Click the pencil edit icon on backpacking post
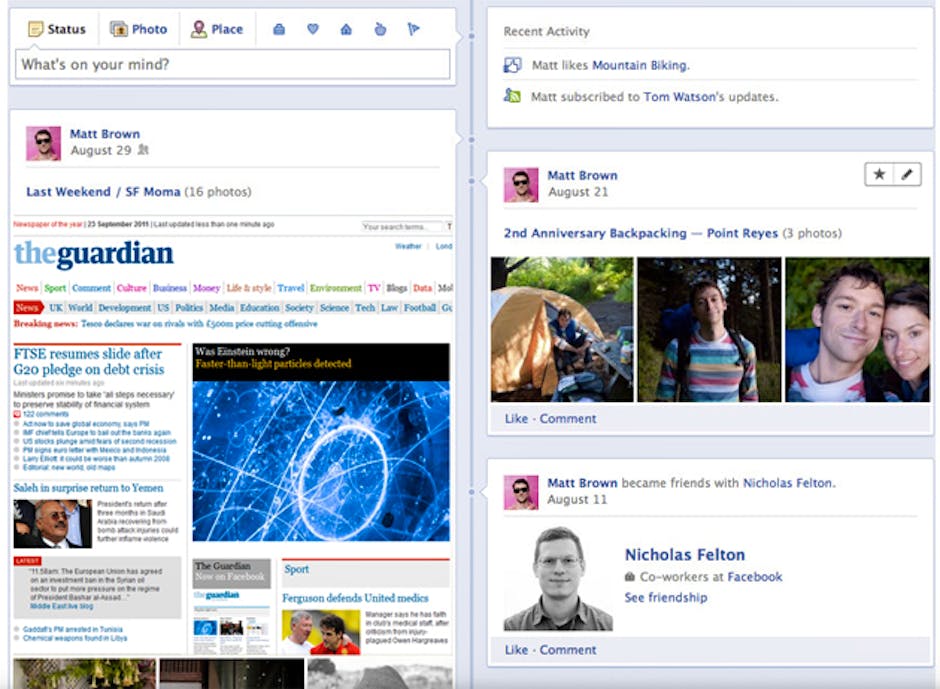The width and height of the screenshot is (940, 689). click(907, 175)
